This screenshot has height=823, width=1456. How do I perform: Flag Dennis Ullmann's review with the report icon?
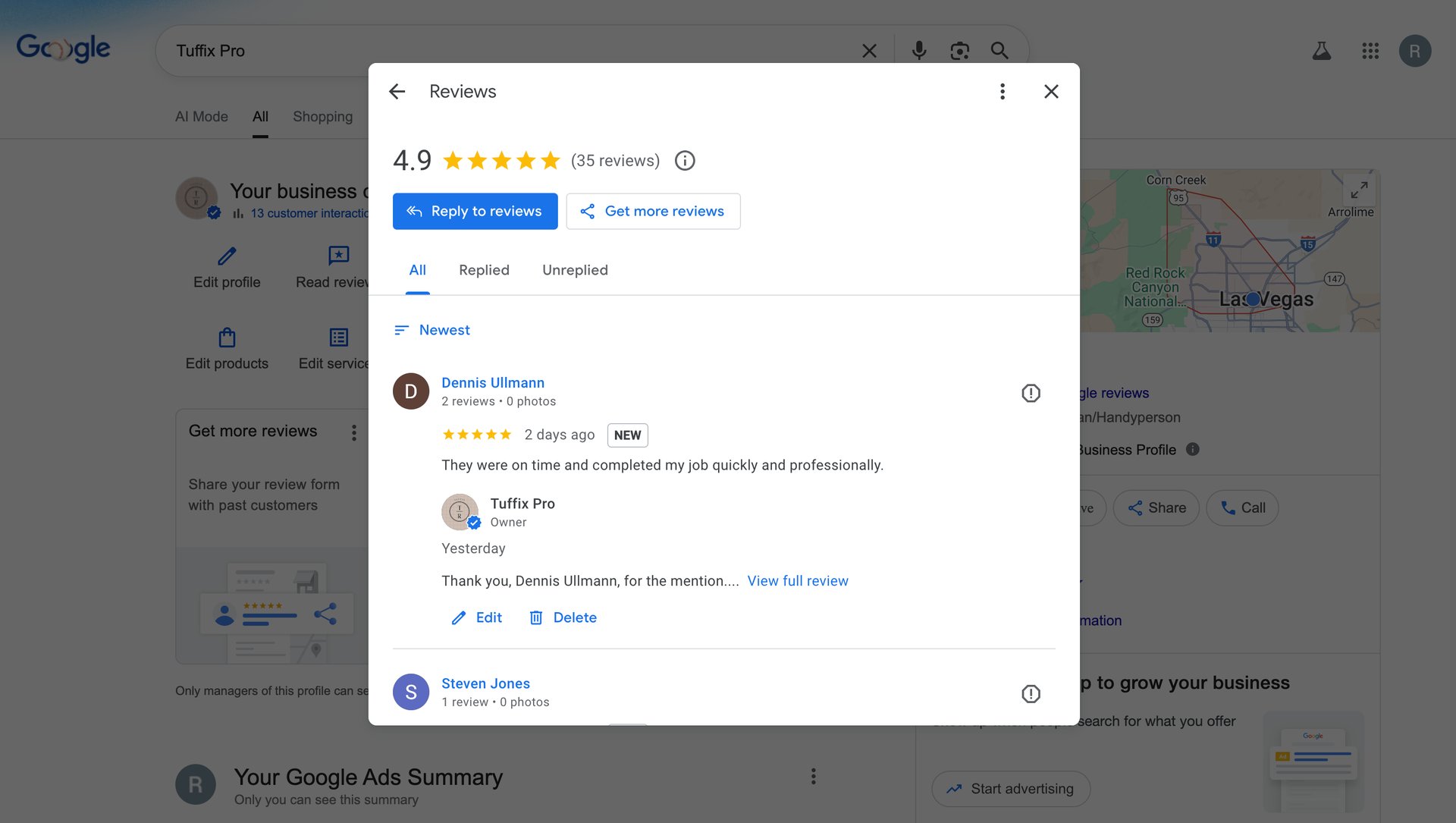tap(1030, 393)
